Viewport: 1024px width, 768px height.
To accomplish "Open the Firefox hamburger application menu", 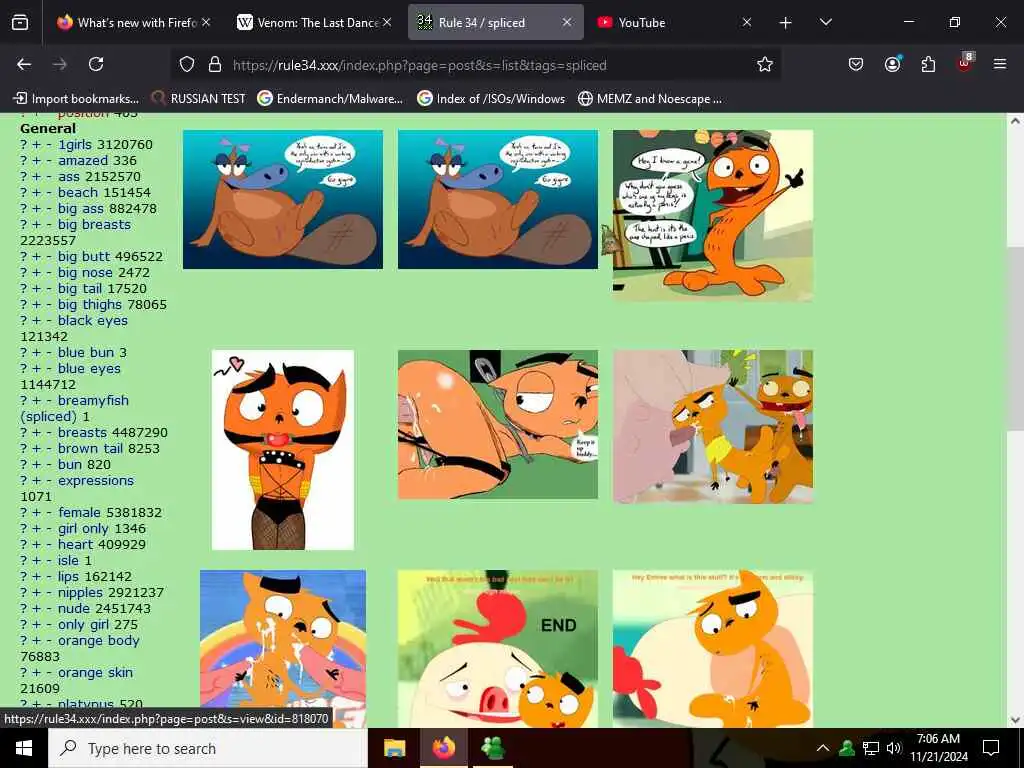I will tap(1000, 64).
